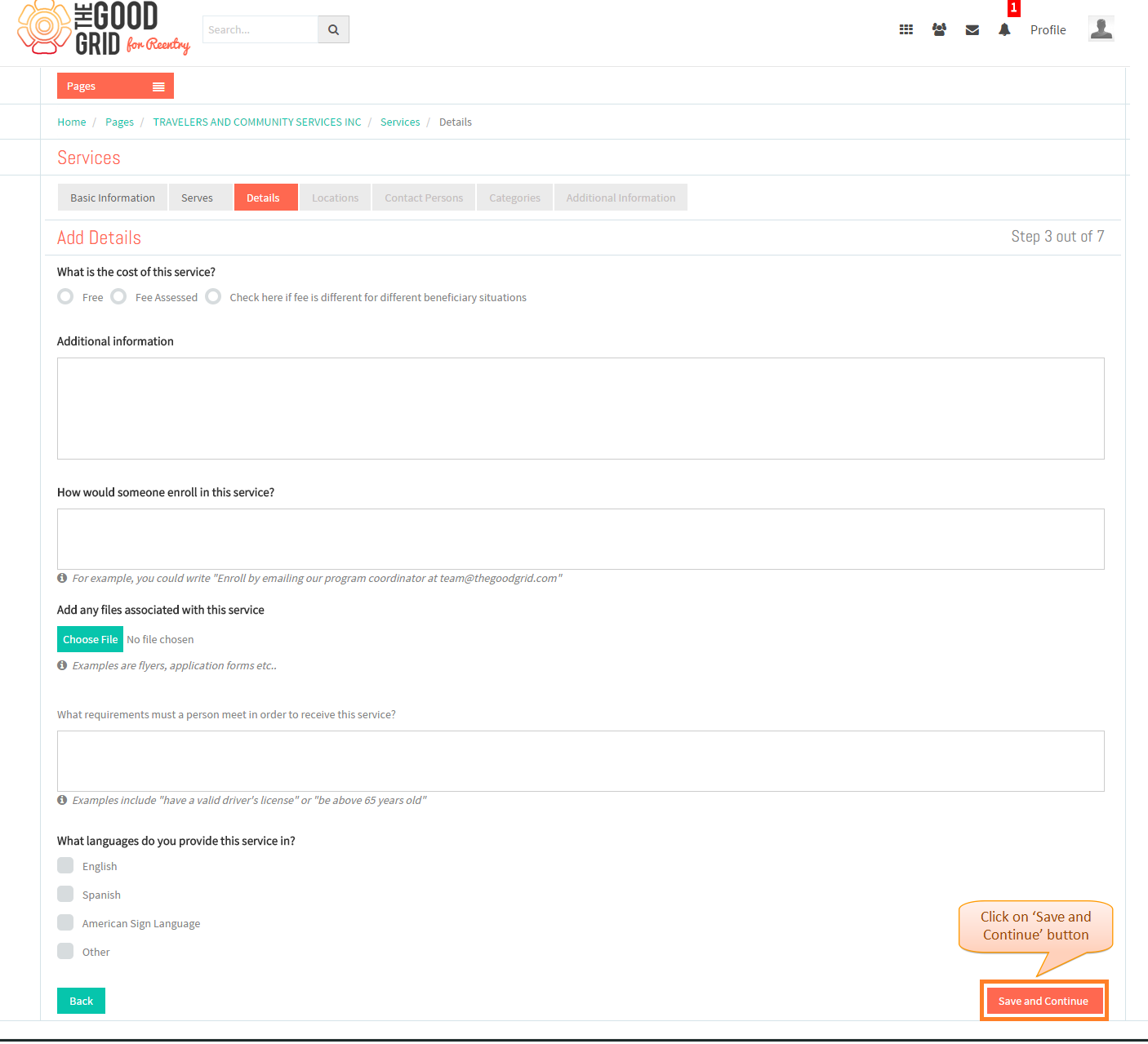Open the Profile link

(1048, 30)
